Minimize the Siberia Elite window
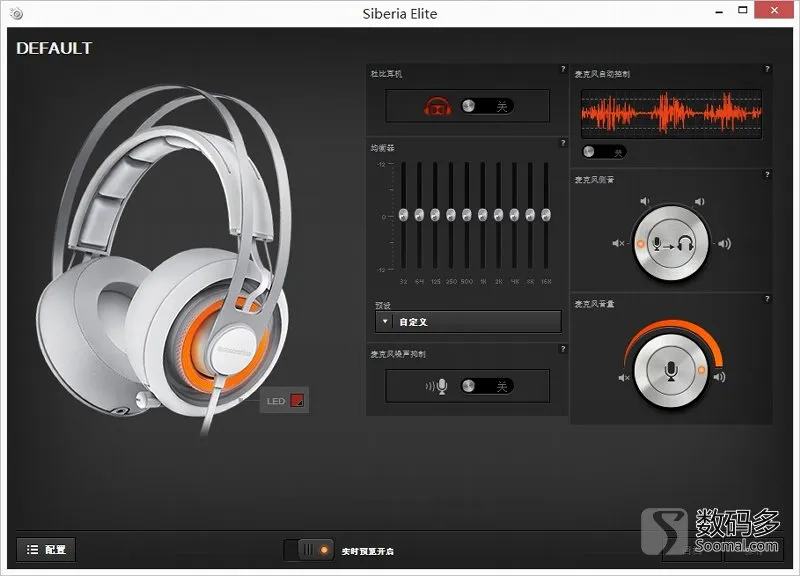This screenshot has height=576, width=800. (x=719, y=11)
